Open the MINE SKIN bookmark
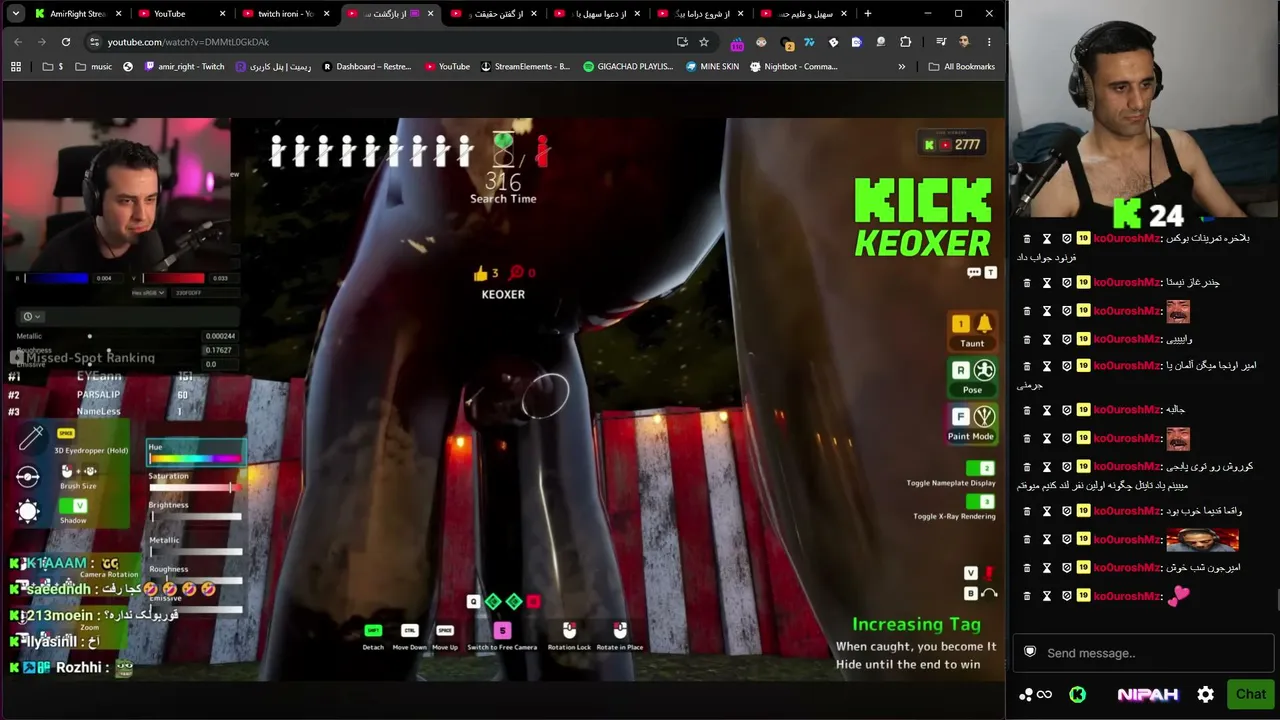Screen dimensions: 1280x720 coord(712,67)
